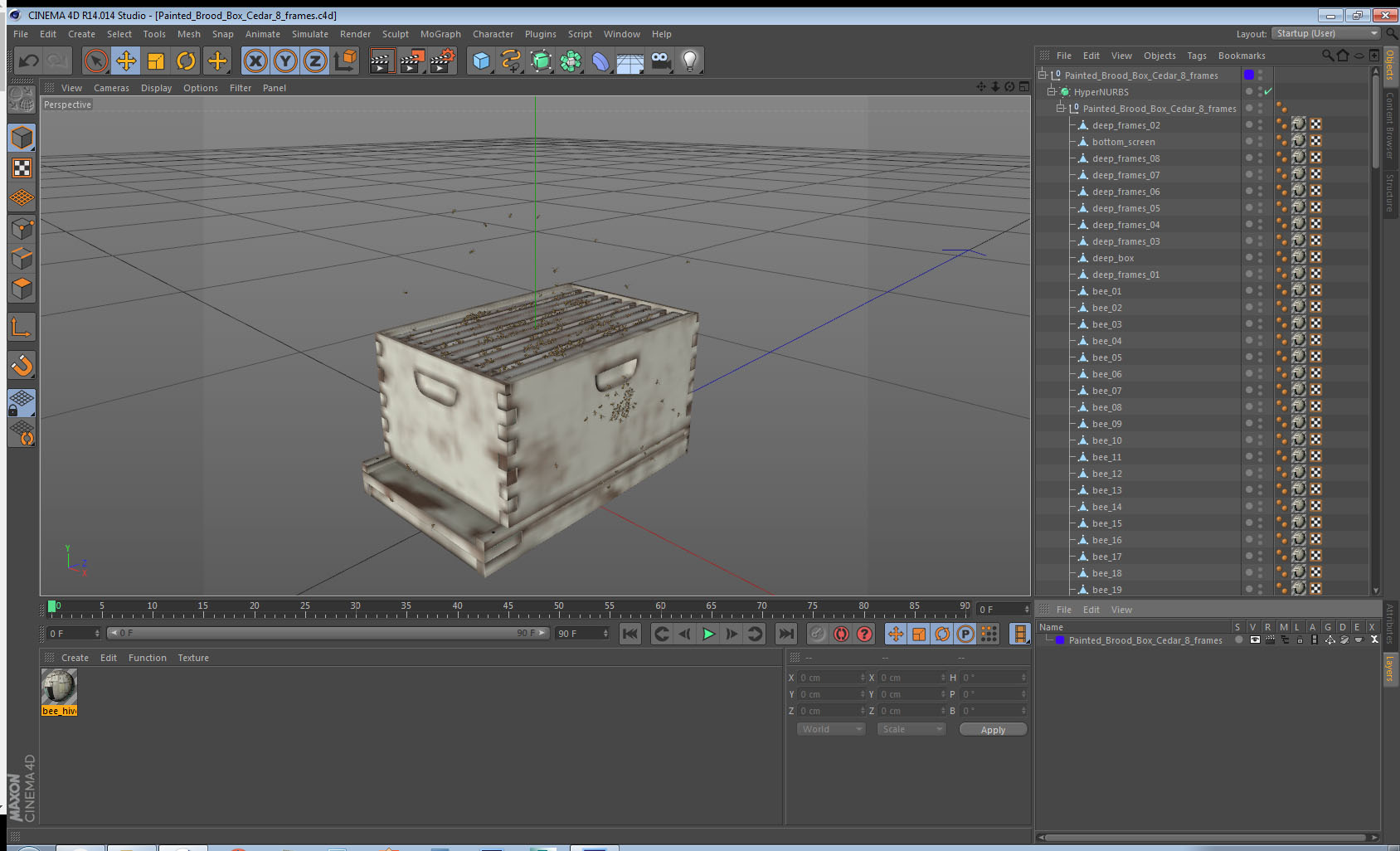Open Edit Render Settings icon
The height and width of the screenshot is (851, 1400).
(x=443, y=61)
